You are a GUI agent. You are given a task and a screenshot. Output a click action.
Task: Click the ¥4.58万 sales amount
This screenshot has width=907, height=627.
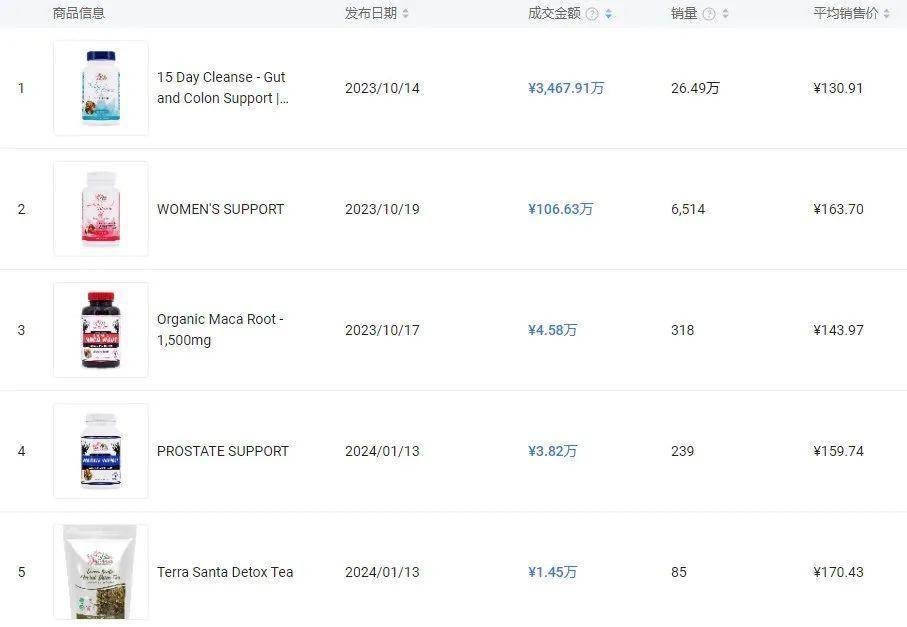pyautogui.click(x=552, y=330)
